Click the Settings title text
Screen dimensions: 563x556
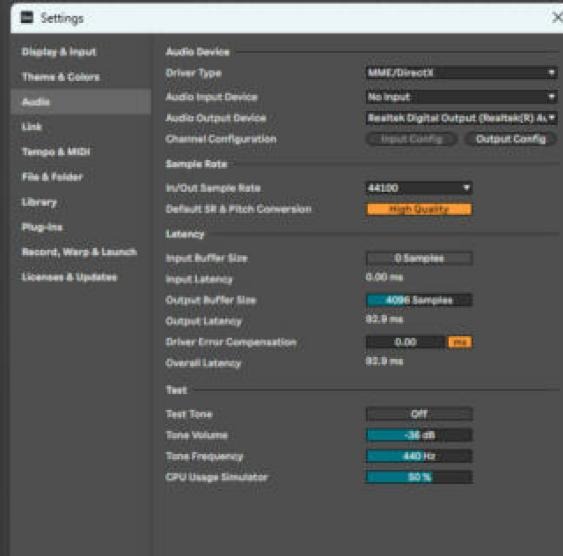pyautogui.click(x=62, y=18)
